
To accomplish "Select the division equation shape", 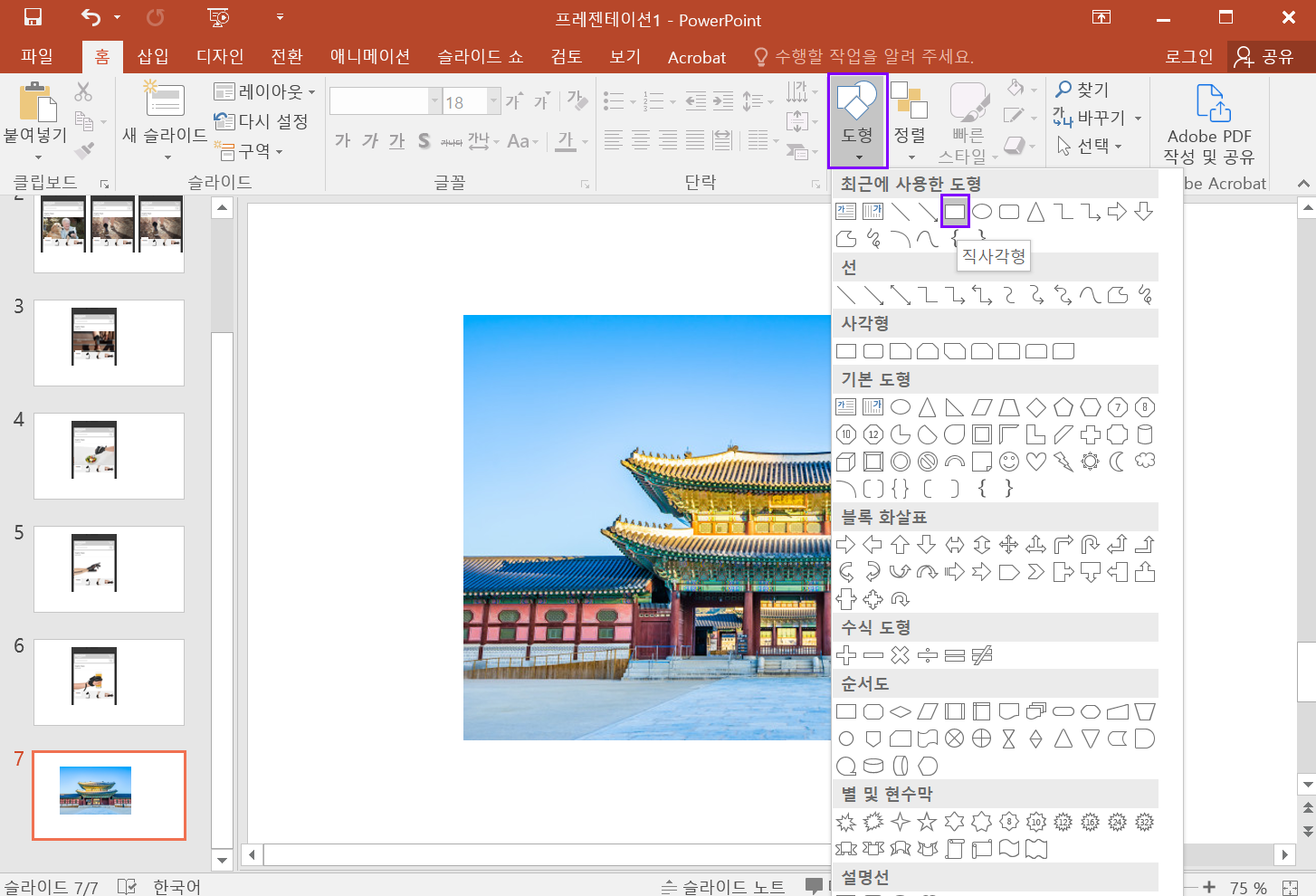I will coord(928,655).
